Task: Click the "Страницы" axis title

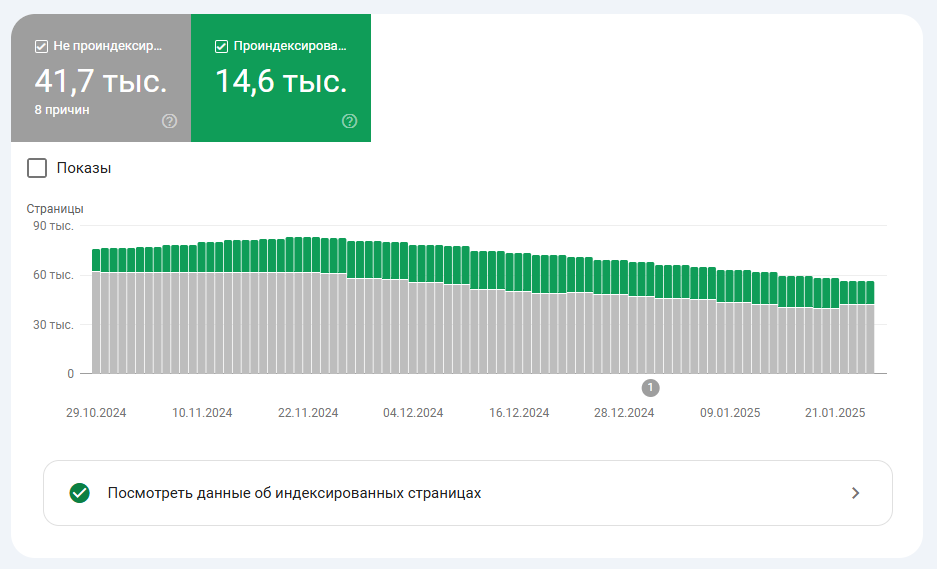Action: pos(54,209)
